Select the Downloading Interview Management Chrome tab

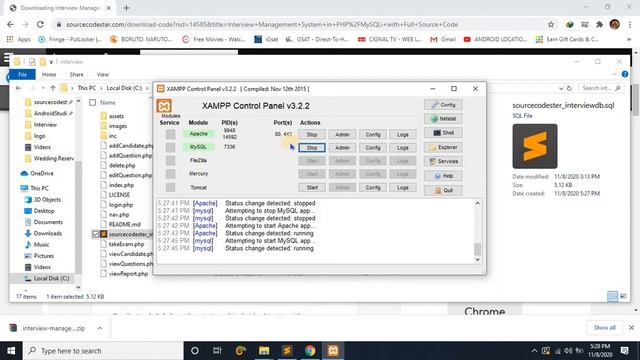pyautogui.click(x=60, y=8)
